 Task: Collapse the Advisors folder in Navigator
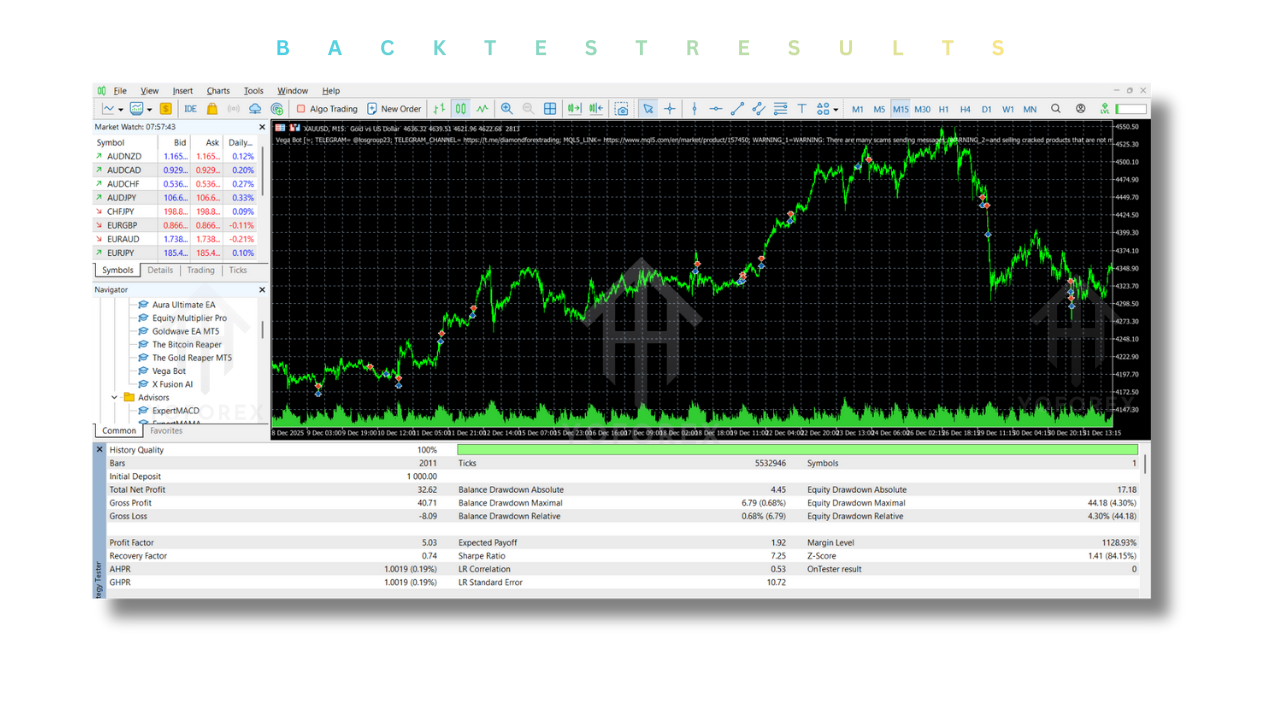pos(114,397)
